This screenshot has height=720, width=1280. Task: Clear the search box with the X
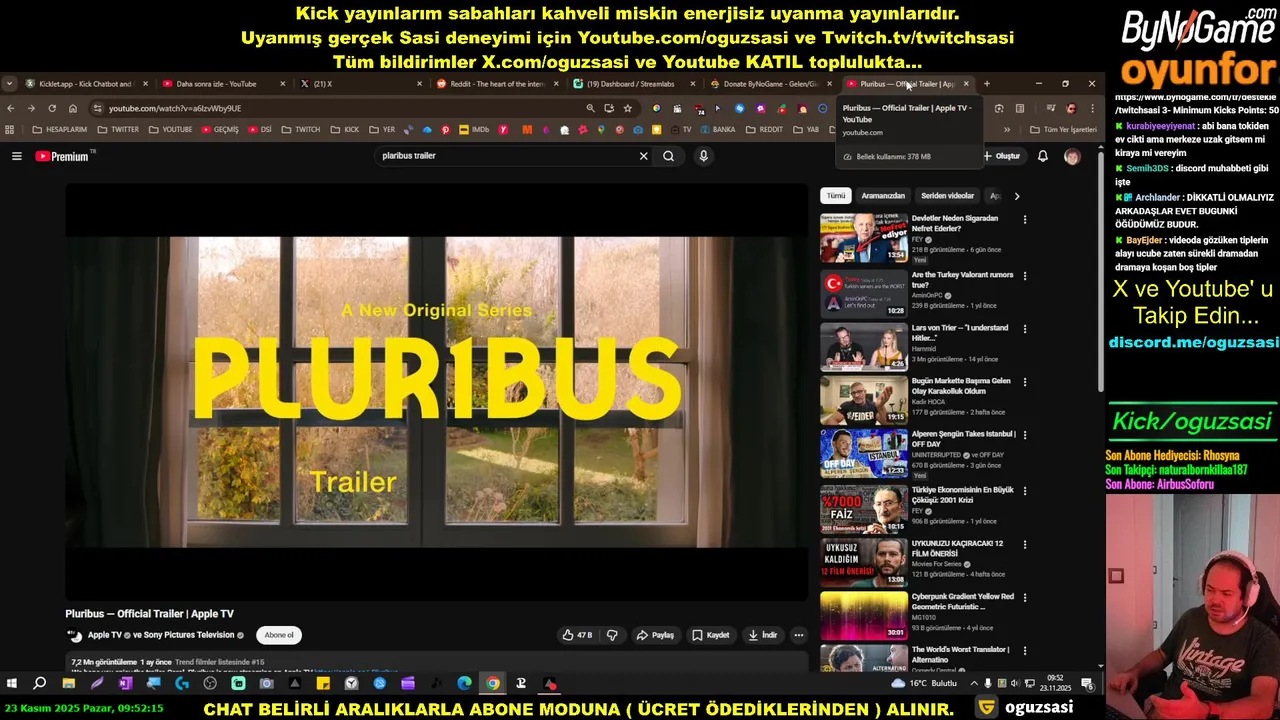[x=643, y=156]
